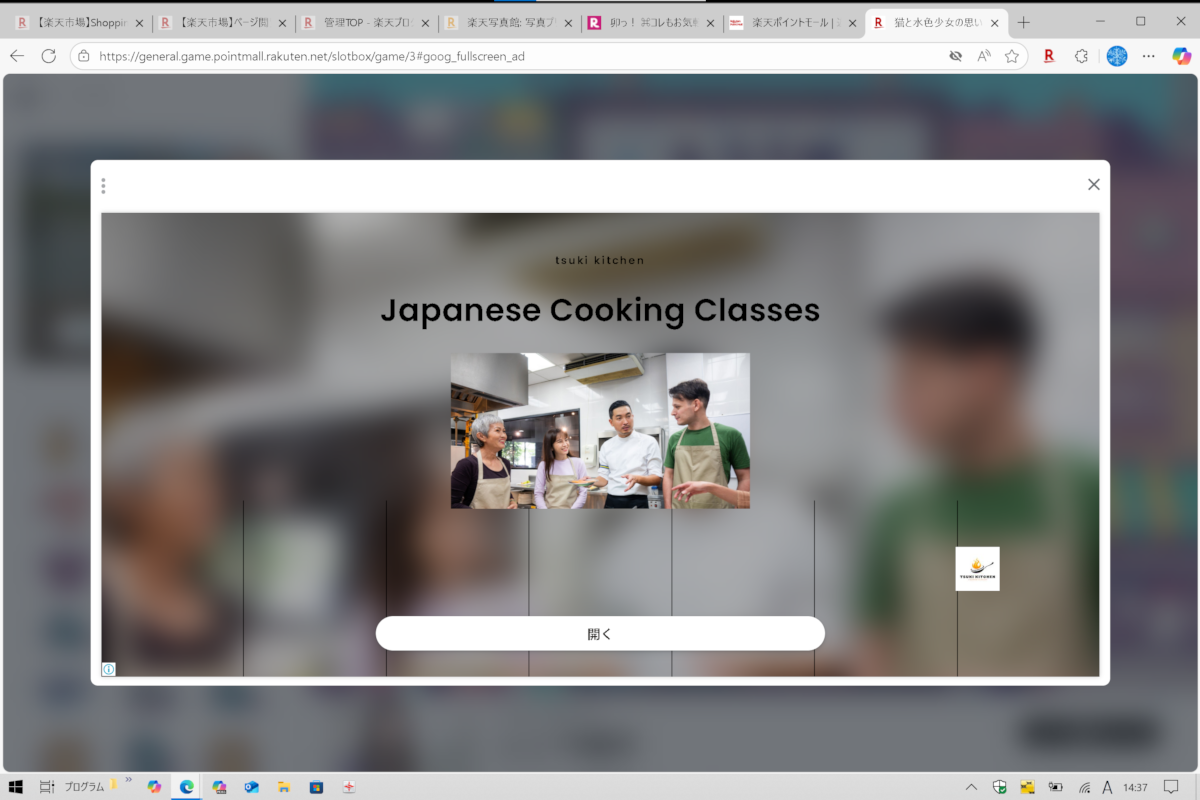Switch to the 【楽天市場】Shopping tab
The height and width of the screenshot is (800, 1200).
pos(80,22)
